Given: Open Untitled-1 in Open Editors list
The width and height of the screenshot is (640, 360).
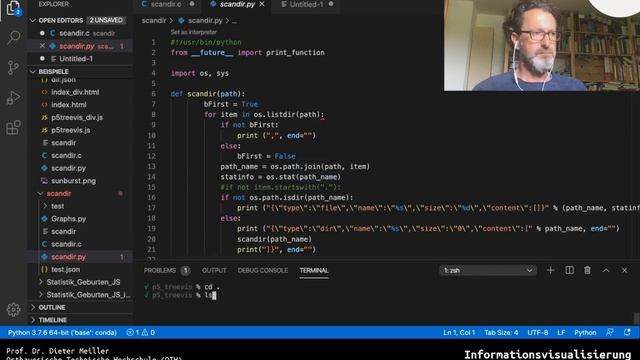Looking at the screenshot, I should pyautogui.click(x=80, y=59).
